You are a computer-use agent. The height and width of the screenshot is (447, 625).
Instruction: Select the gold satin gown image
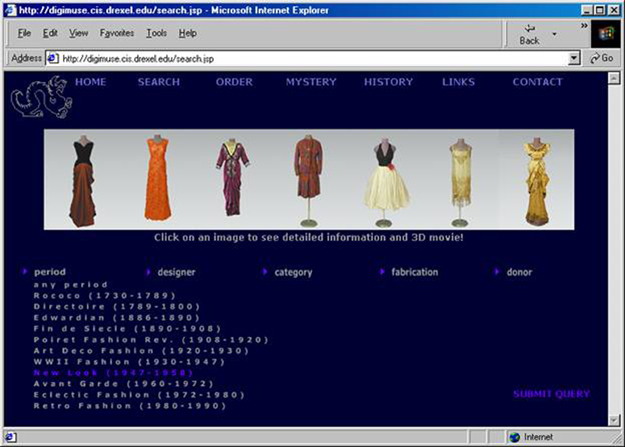point(537,182)
